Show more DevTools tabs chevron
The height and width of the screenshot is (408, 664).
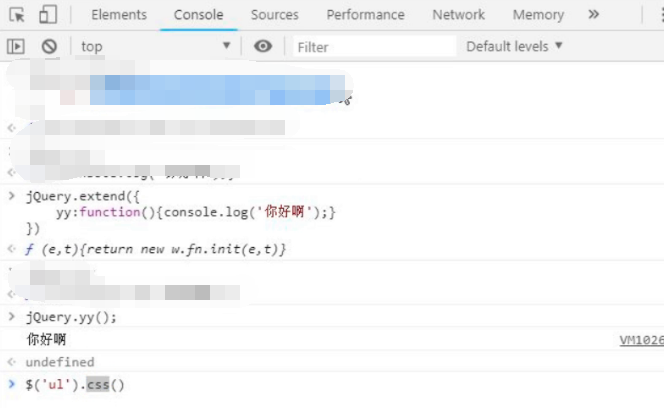point(594,14)
